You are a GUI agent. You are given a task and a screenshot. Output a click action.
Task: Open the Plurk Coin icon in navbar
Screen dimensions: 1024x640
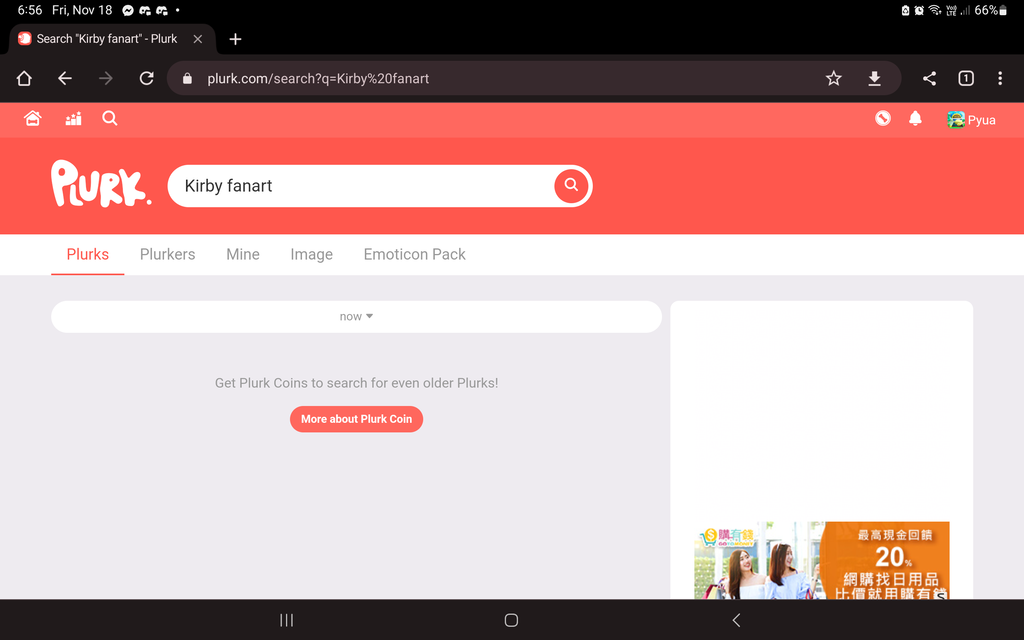[882, 118]
